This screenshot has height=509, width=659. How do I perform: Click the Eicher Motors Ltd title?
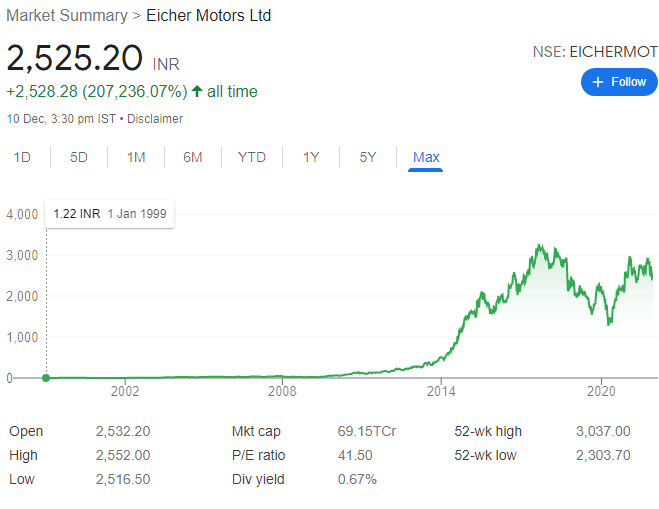[x=208, y=16]
